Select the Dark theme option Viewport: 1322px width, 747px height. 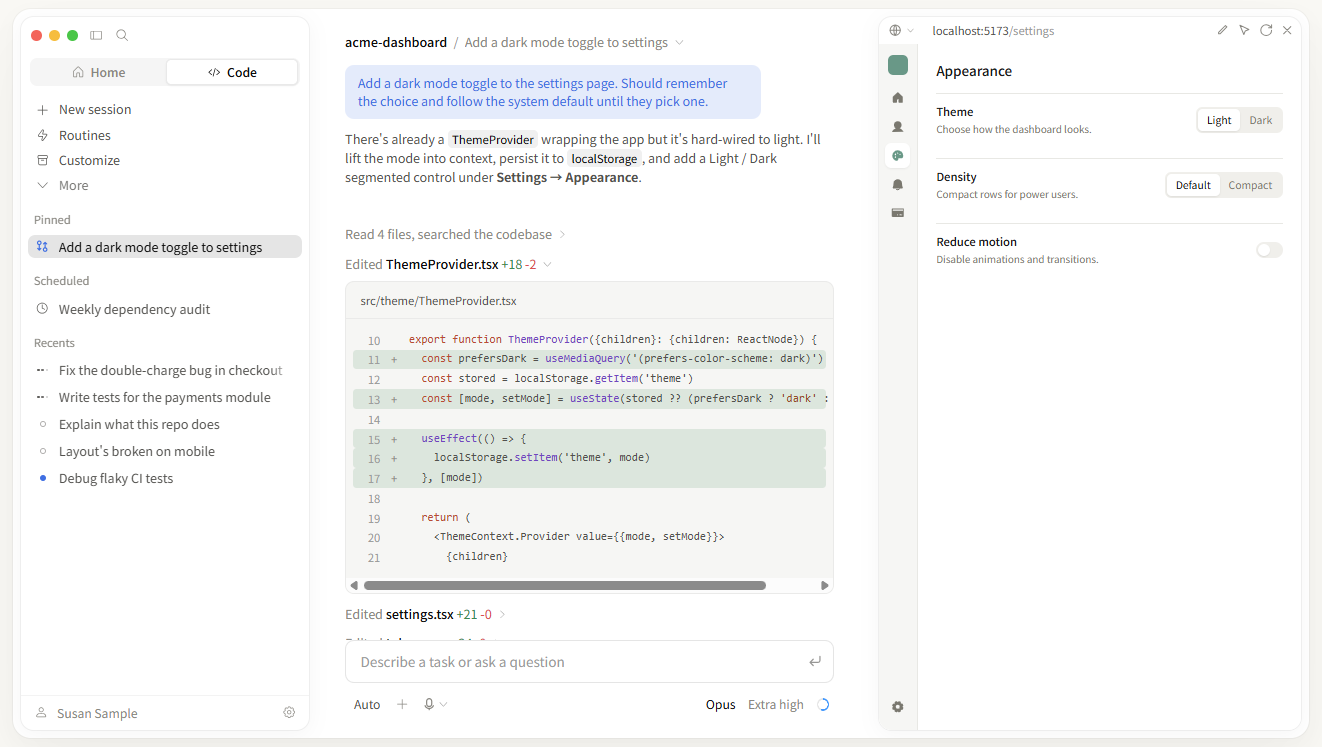point(1261,120)
